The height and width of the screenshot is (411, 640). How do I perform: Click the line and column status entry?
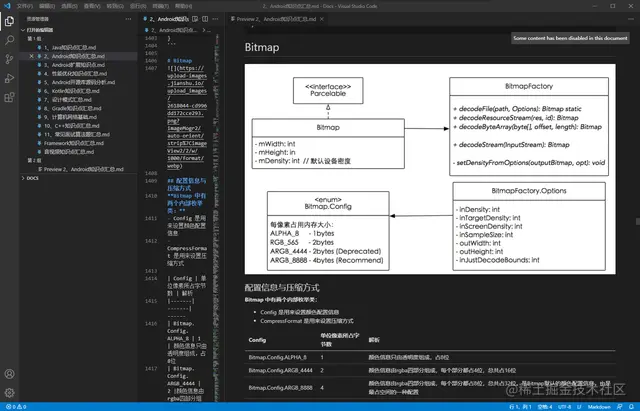coord(520,407)
